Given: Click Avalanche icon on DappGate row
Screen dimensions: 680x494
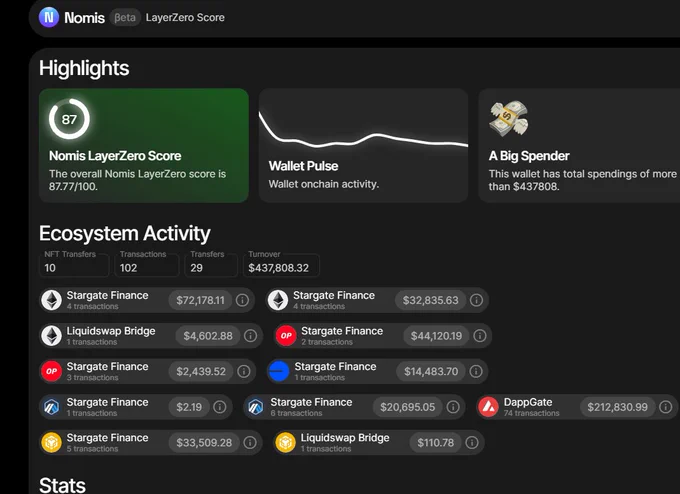Looking at the screenshot, I should (x=488, y=407).
